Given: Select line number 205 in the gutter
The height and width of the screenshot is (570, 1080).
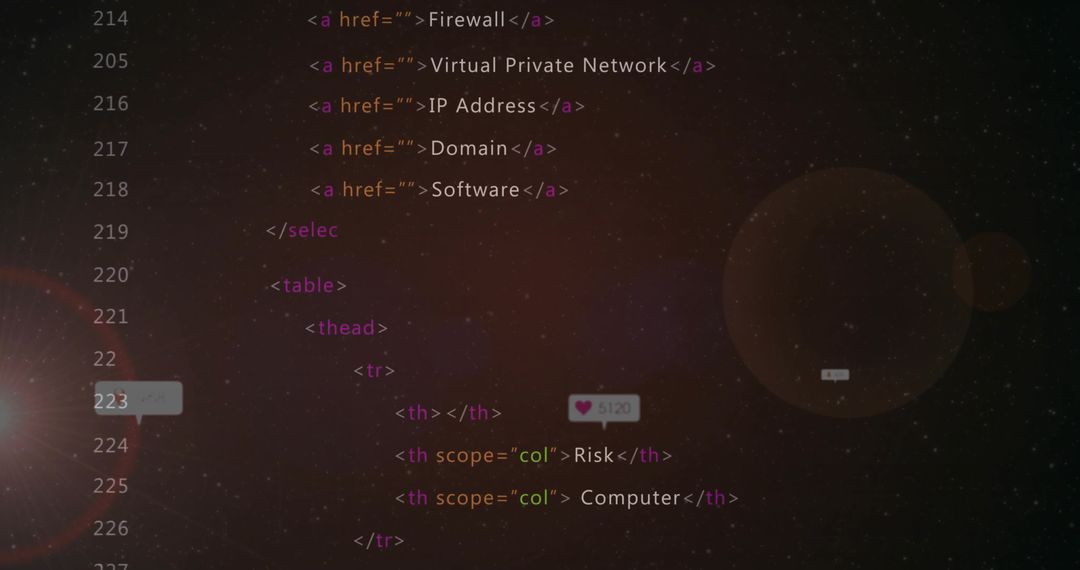Looking at the screenshot, I should pos(111,61).
